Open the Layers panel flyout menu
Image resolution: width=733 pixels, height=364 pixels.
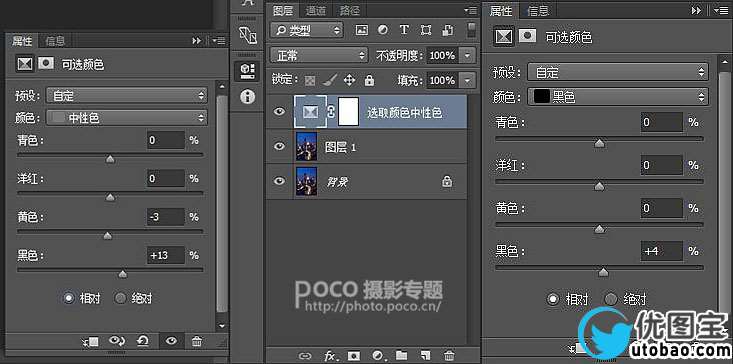pos(470,10)
